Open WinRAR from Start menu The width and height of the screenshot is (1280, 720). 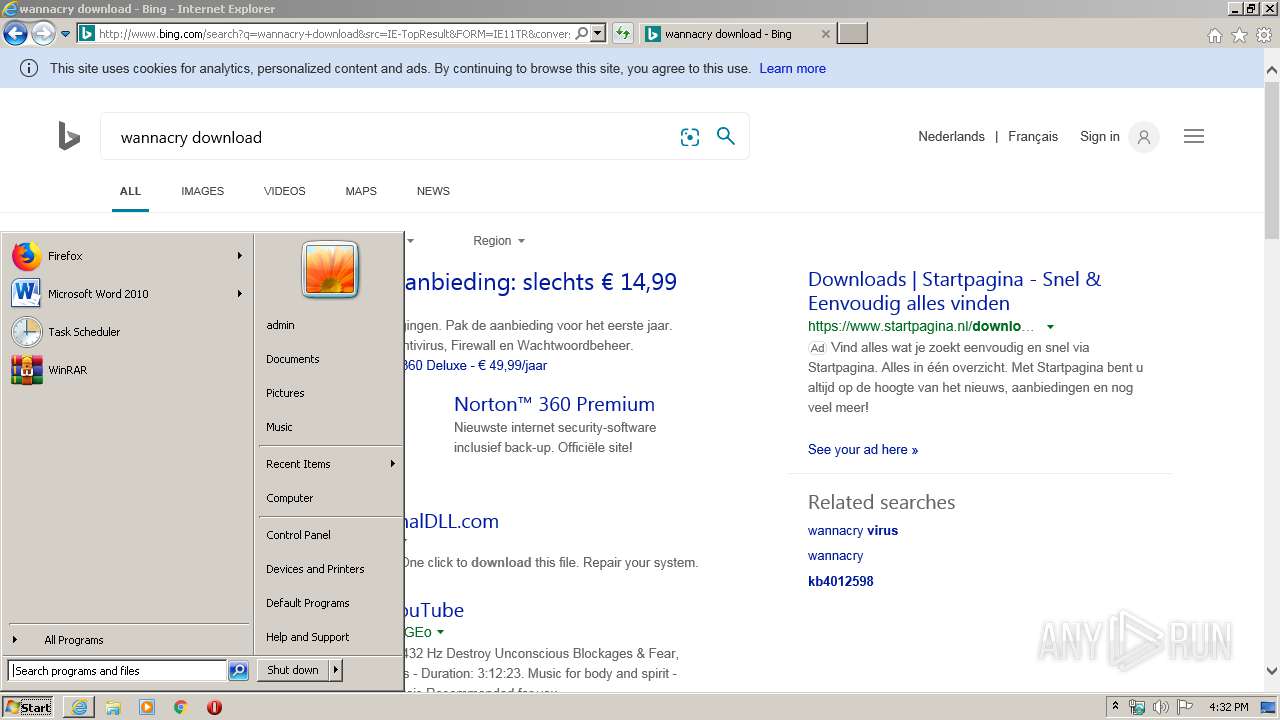click(127, 370)
